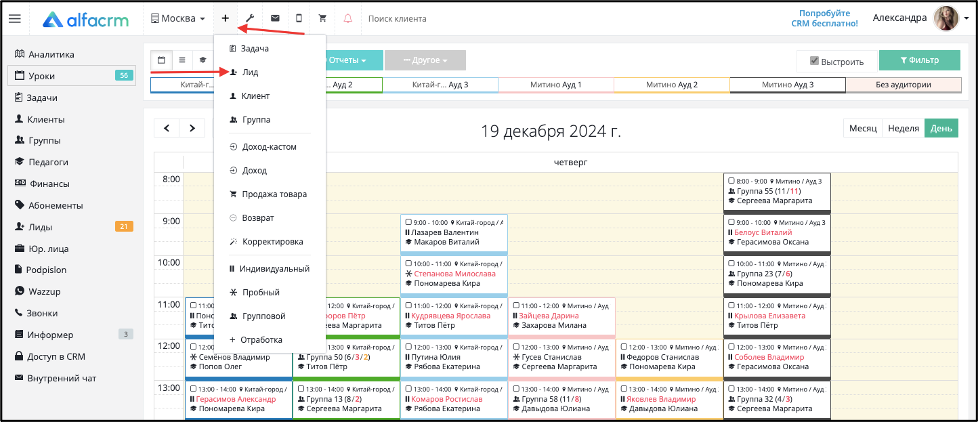The image size is (979, 422).
Task: Open Абонементы in sidebar
Action: (x=49, y=205)
